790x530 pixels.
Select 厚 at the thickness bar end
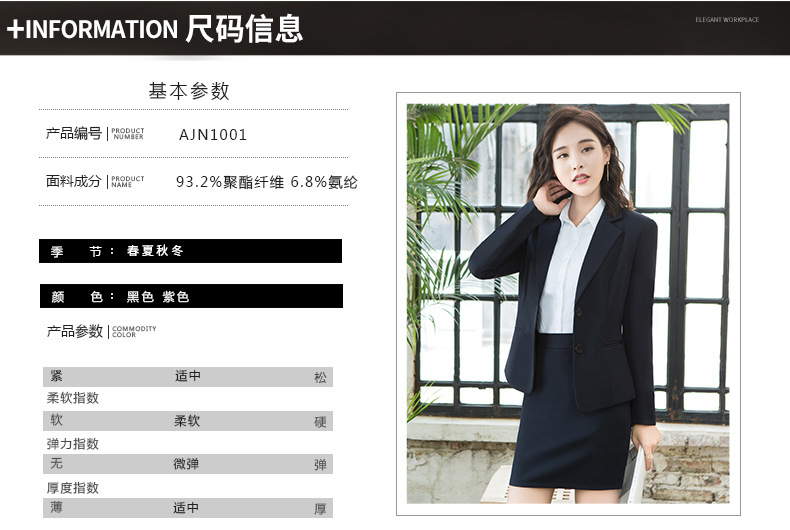(320, 509)
